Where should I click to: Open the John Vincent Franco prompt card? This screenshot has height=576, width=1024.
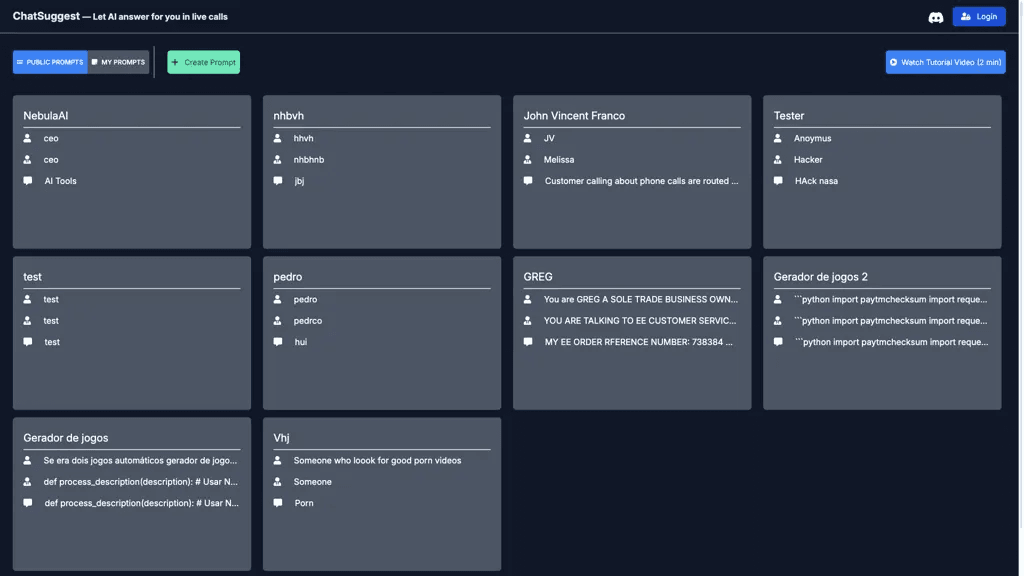point(632,172)
